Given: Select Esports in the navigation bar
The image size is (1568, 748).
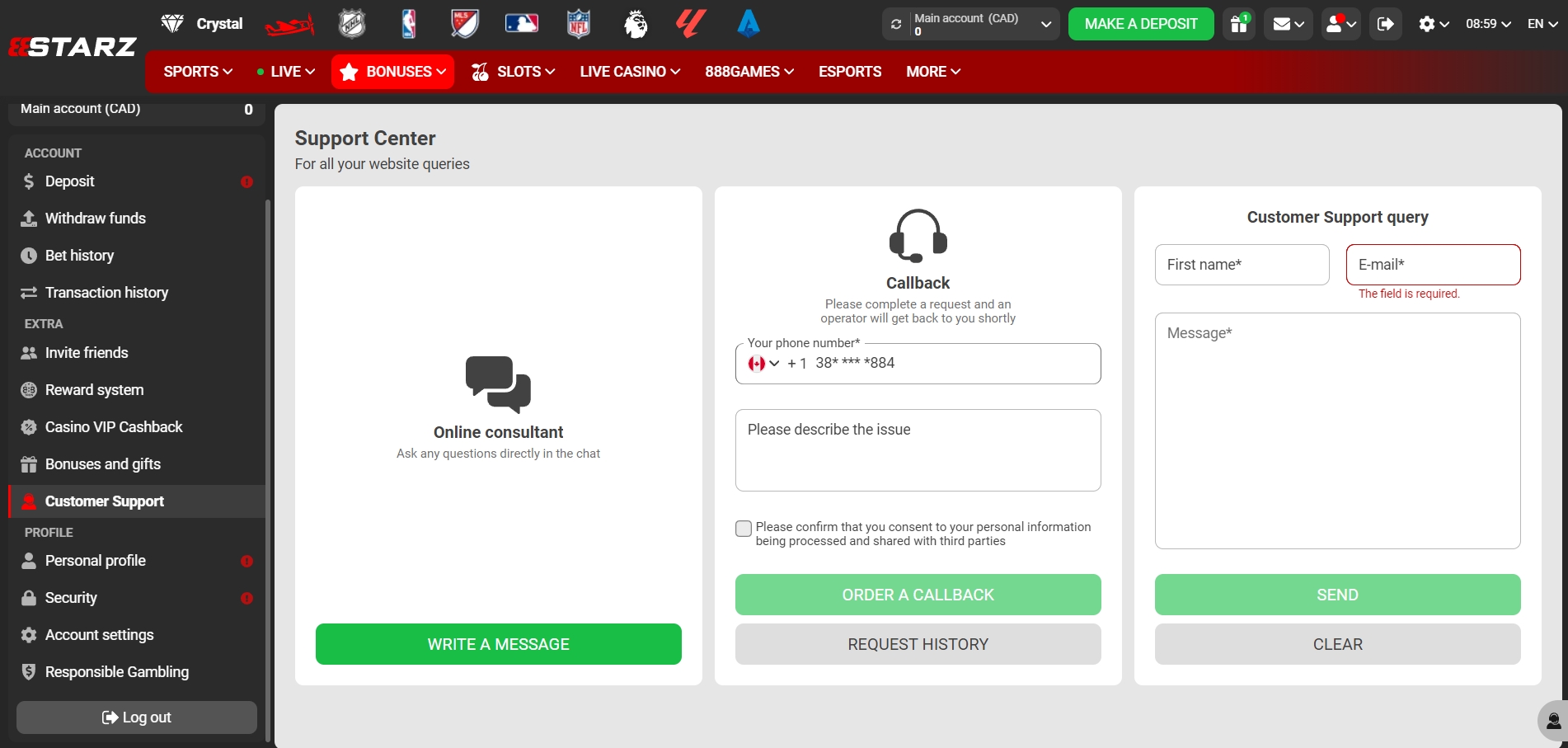Looking at the screenshot, I should 849,72.
